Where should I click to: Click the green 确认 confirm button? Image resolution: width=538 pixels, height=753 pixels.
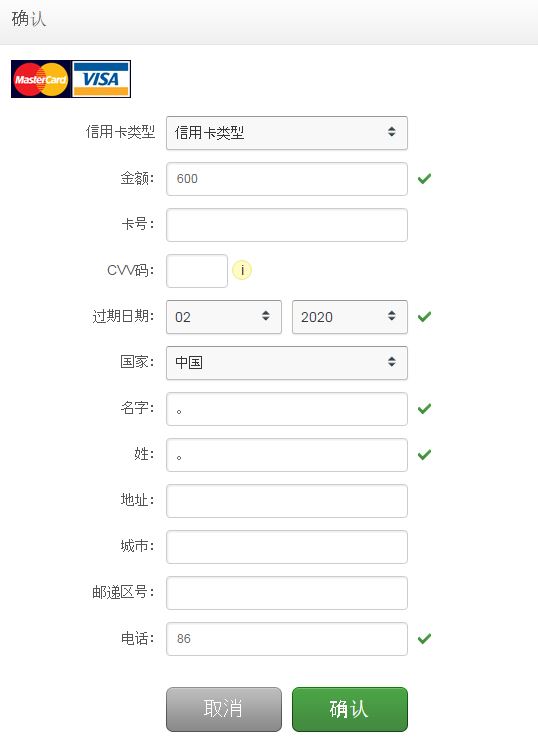[350, 709]
